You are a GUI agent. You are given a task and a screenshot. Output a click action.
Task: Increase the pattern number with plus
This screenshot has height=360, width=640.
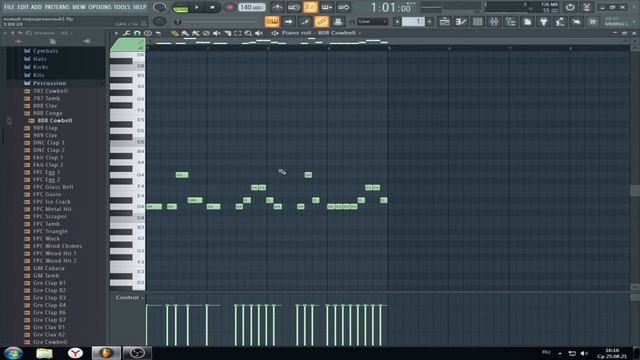click(429, 21)
